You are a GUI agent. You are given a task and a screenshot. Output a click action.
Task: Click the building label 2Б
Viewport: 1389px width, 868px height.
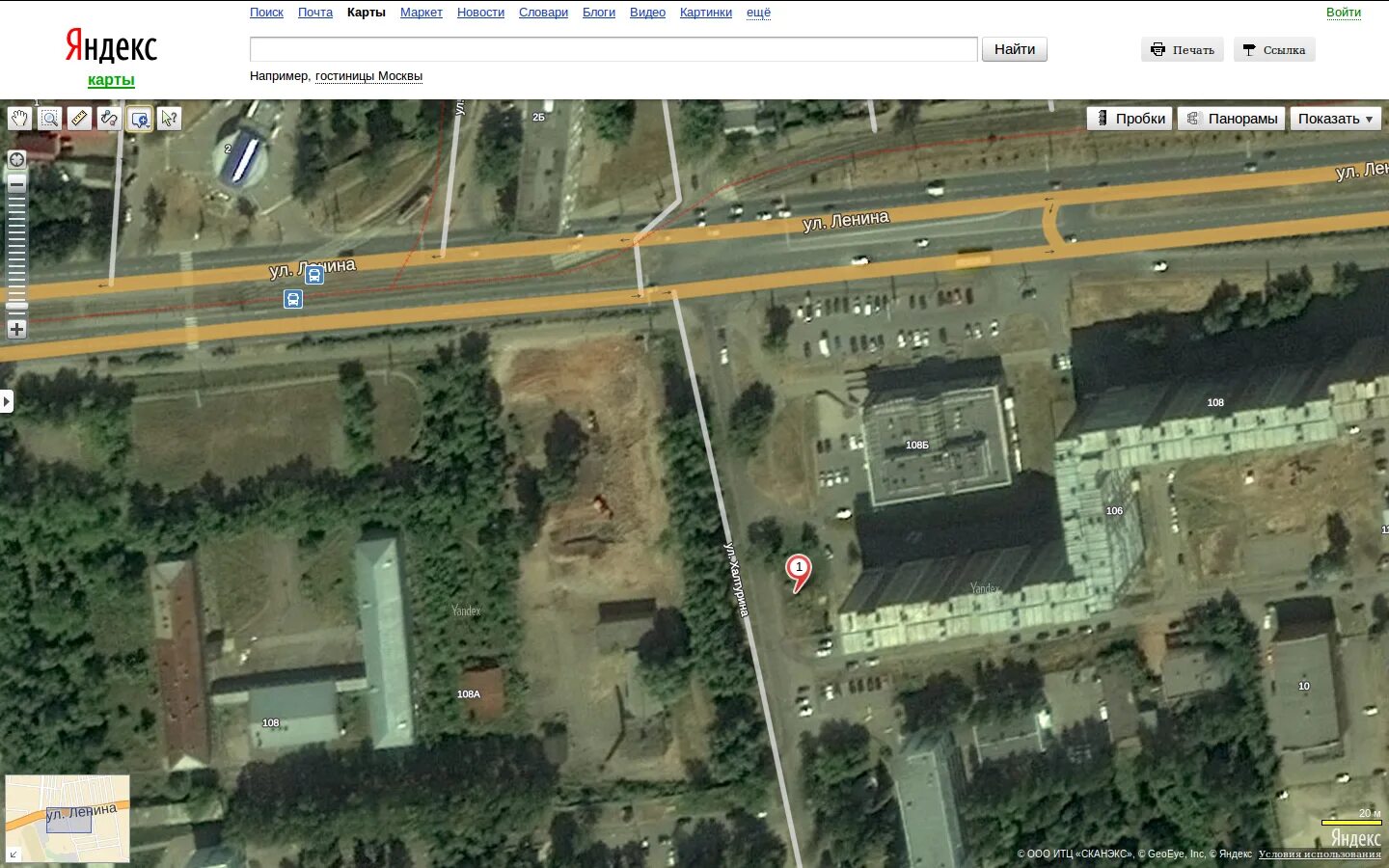pos(538,117)
